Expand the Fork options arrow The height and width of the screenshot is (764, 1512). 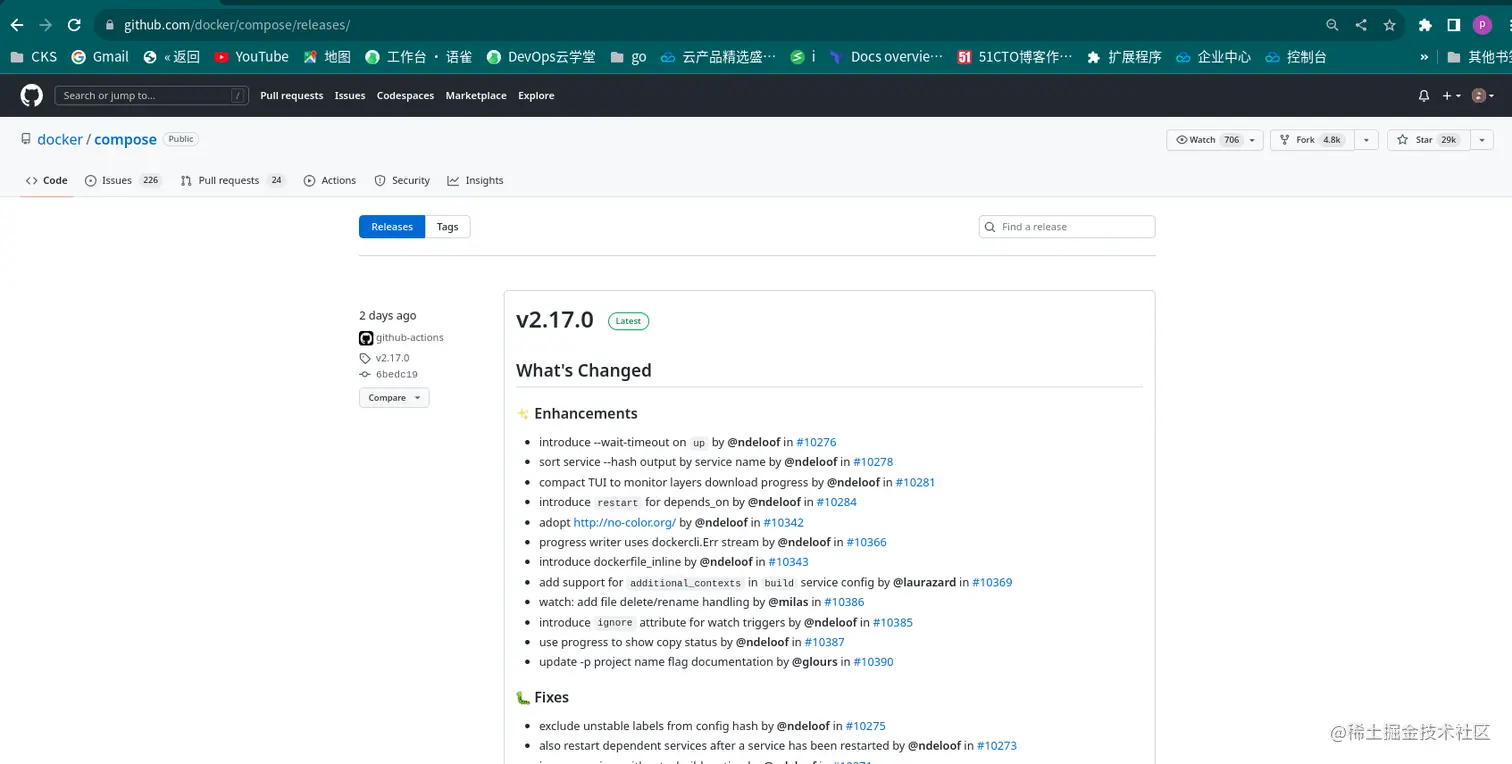pyautogui.click(x=1366, y=140)
